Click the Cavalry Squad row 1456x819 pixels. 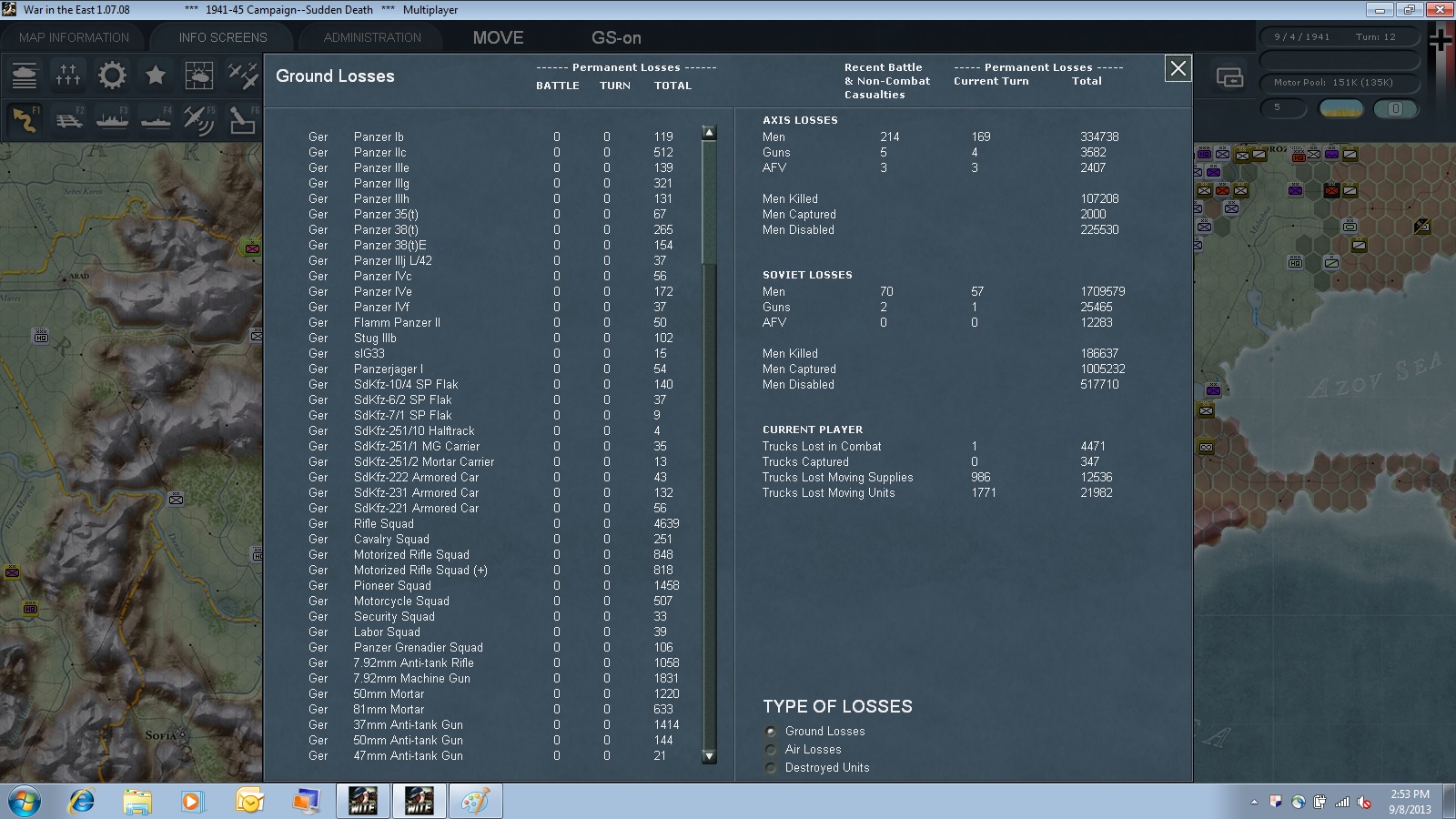[494, 540]
